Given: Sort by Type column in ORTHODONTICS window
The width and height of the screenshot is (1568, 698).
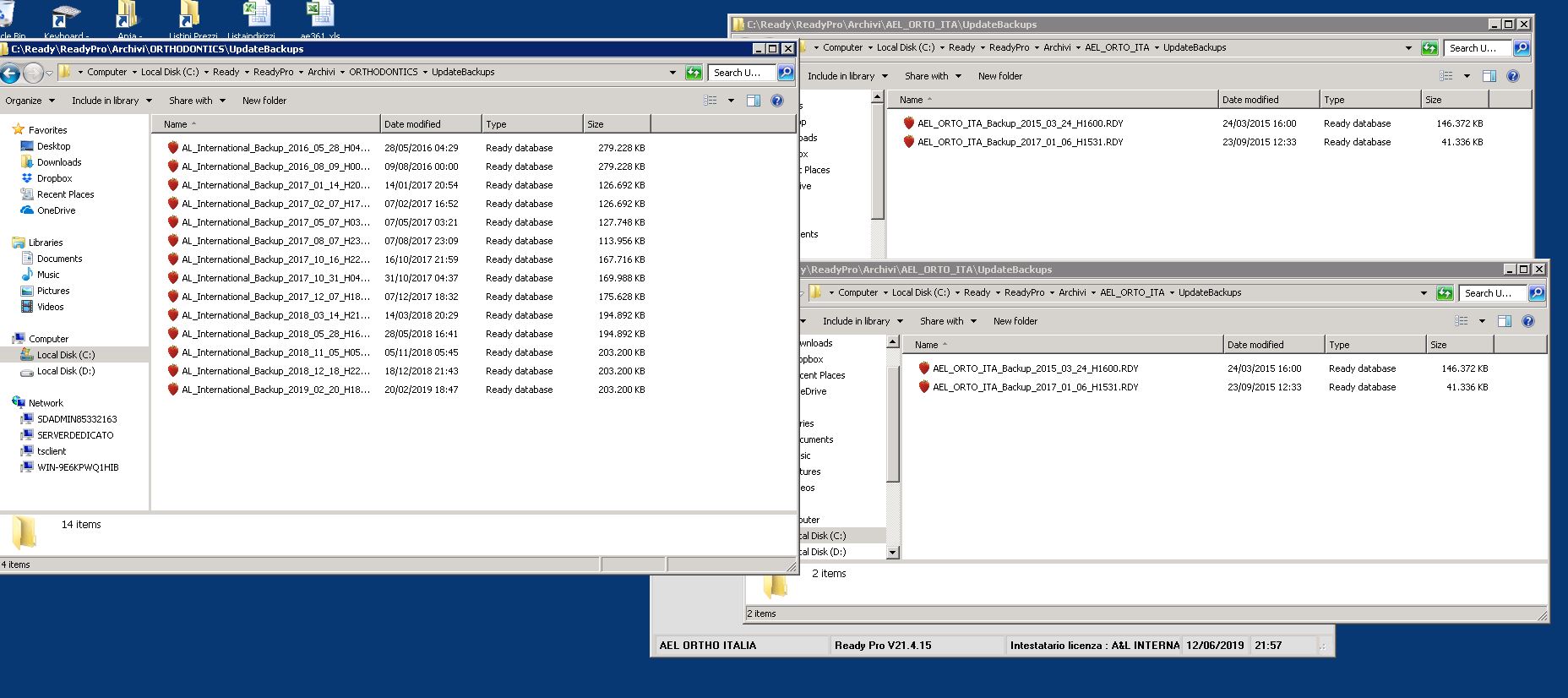Looking at the screenshot, I should coord(532,124).
